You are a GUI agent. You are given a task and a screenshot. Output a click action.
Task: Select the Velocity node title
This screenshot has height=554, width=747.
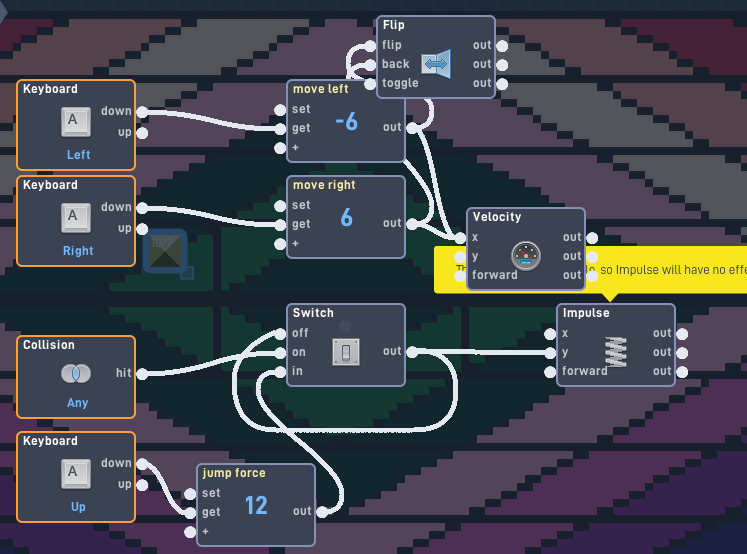(x=497, y=217)
